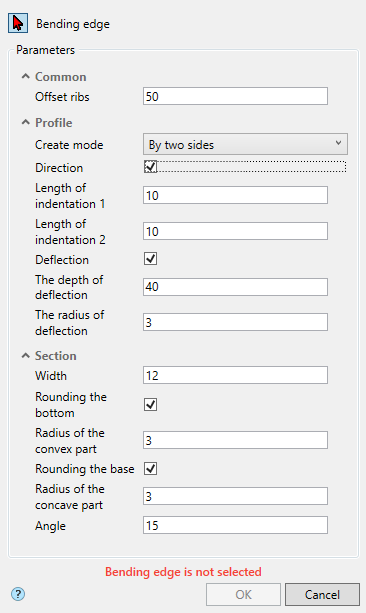Click the OK button
366x613 pixels.
(x=243, y=595)
